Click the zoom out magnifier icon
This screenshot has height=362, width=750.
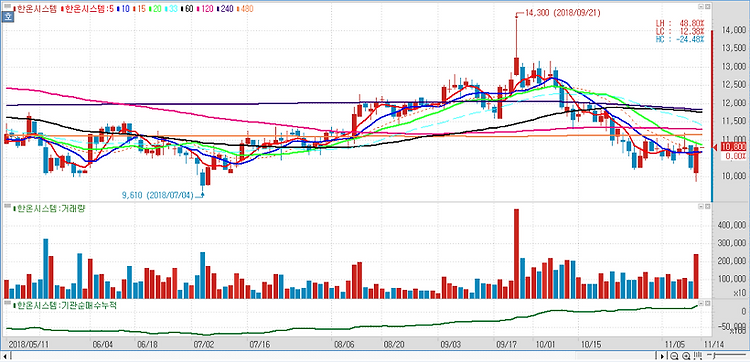pyautogui.click(x=674, y=356)
